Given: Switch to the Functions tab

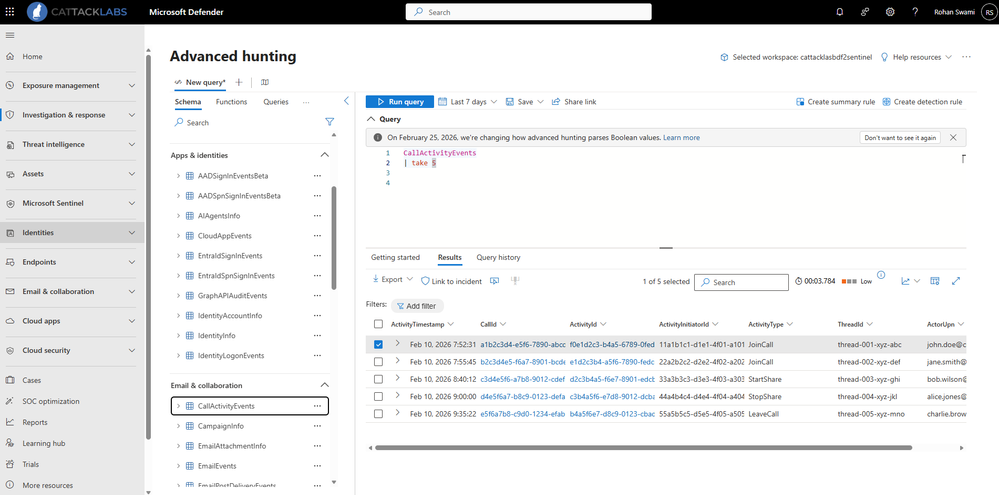Looking at the screenshot, I should pos(232,102).
